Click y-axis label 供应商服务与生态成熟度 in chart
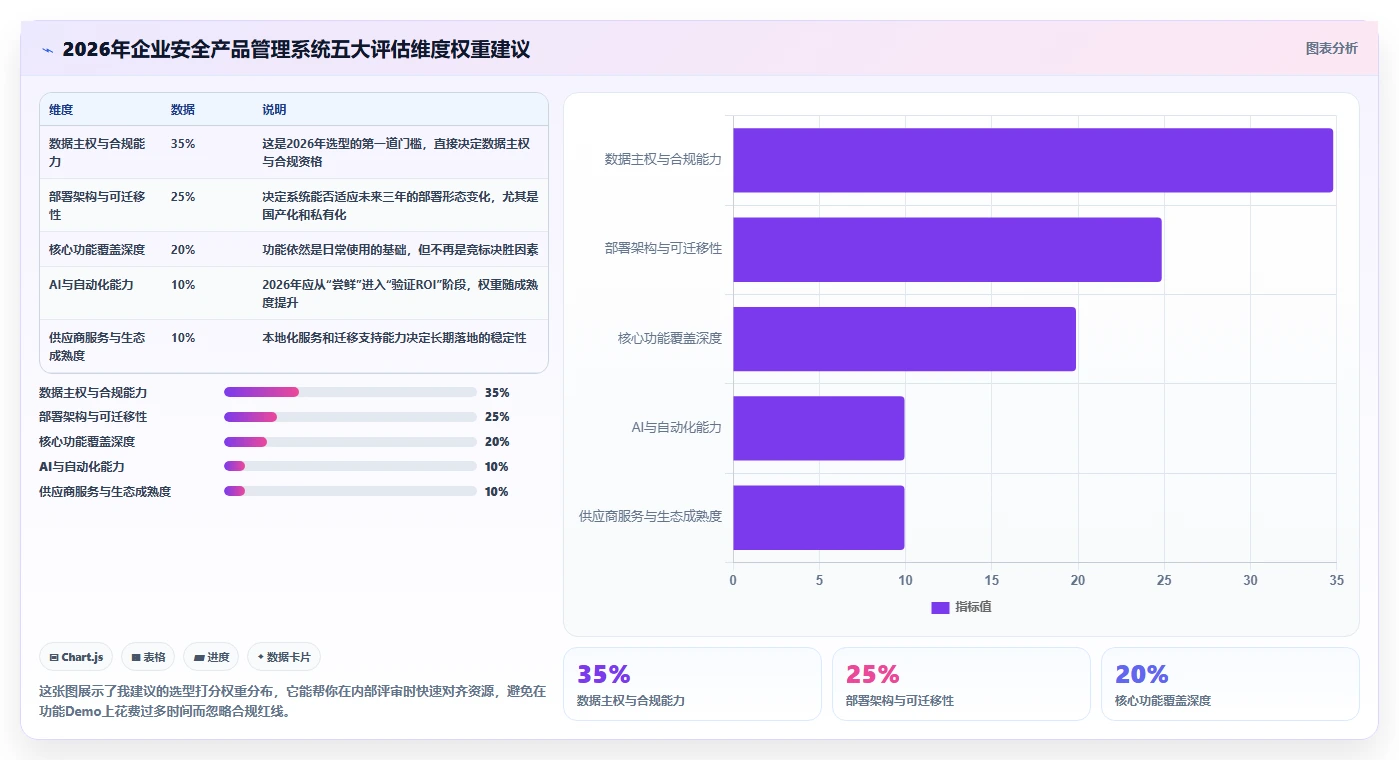The width and height of the screenshot is (1399, 760). (x=650, y=517)
